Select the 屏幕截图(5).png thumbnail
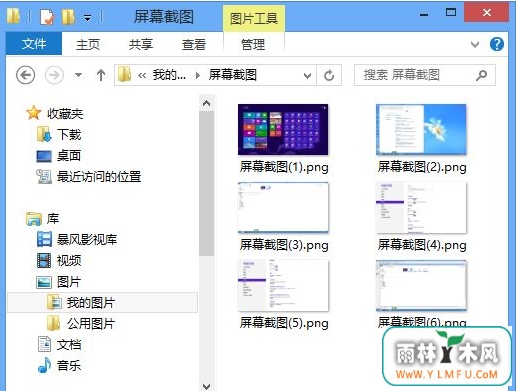Viewport: 517px width, 391px height. (283, 286)
